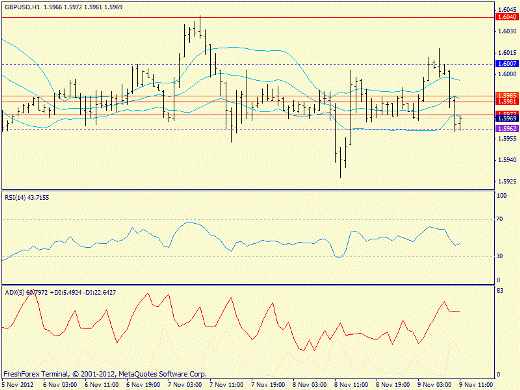This screenshot has width=520, height=390.
Task: Click the 1.5940 price scale value
Action: tap(507, 160)
